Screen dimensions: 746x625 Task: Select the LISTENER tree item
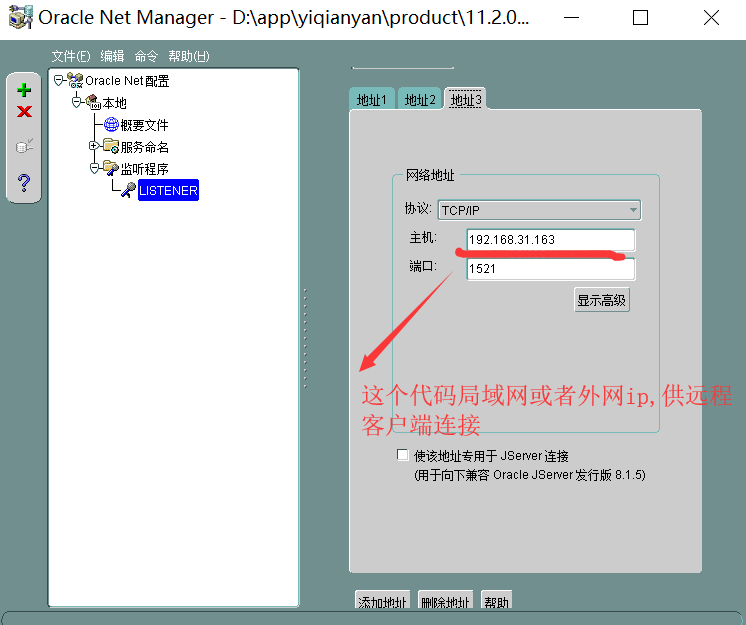click(168, 190)
